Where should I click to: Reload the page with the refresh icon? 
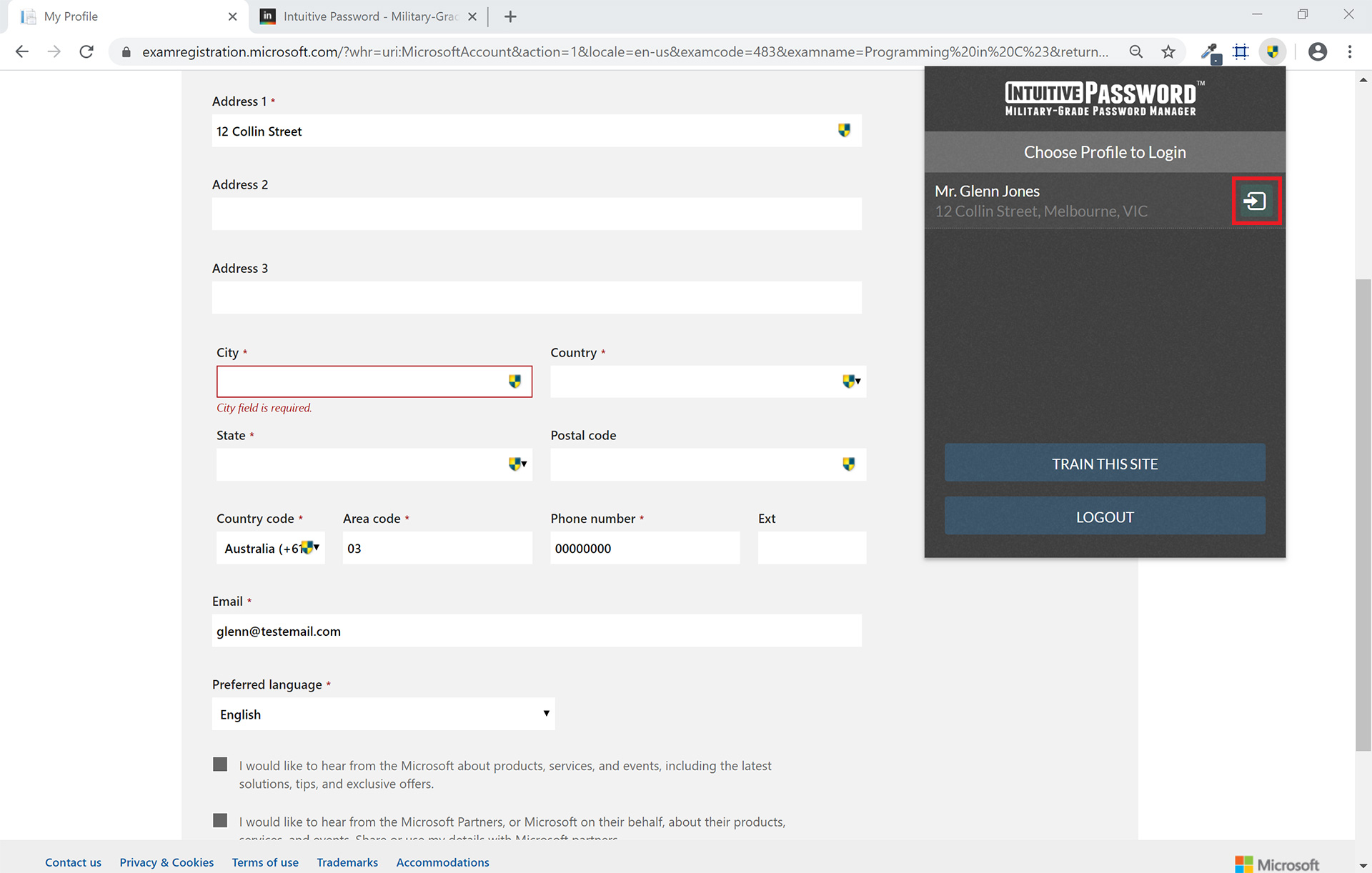(86, 51)
